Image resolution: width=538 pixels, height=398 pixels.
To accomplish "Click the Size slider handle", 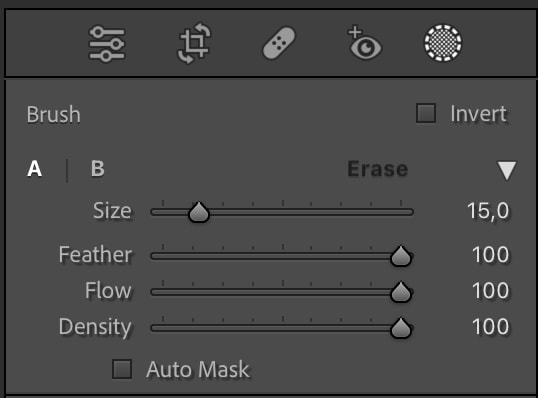I will (x=199, y=212).
